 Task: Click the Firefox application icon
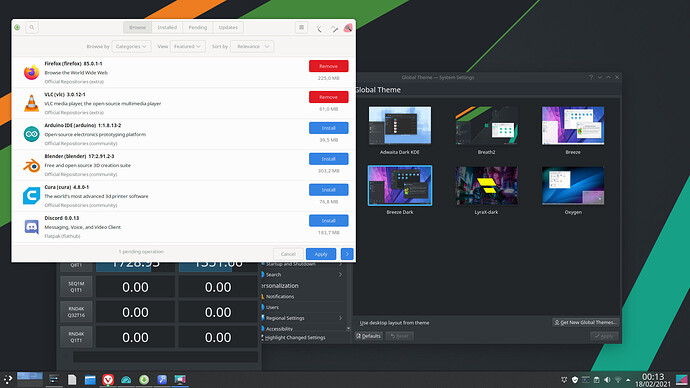point(31,72)
